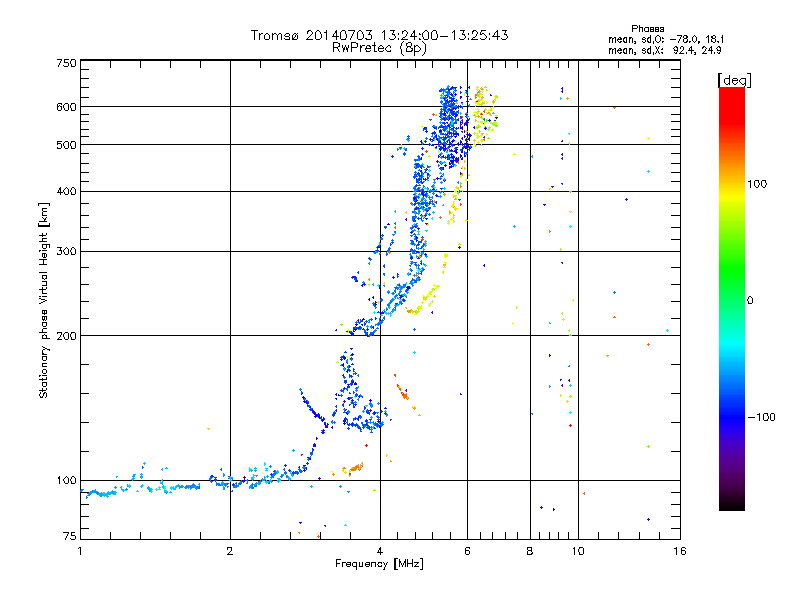Click the x-axis '16' tick label
Screen dimensions: 800x600
tap(680, 551)
